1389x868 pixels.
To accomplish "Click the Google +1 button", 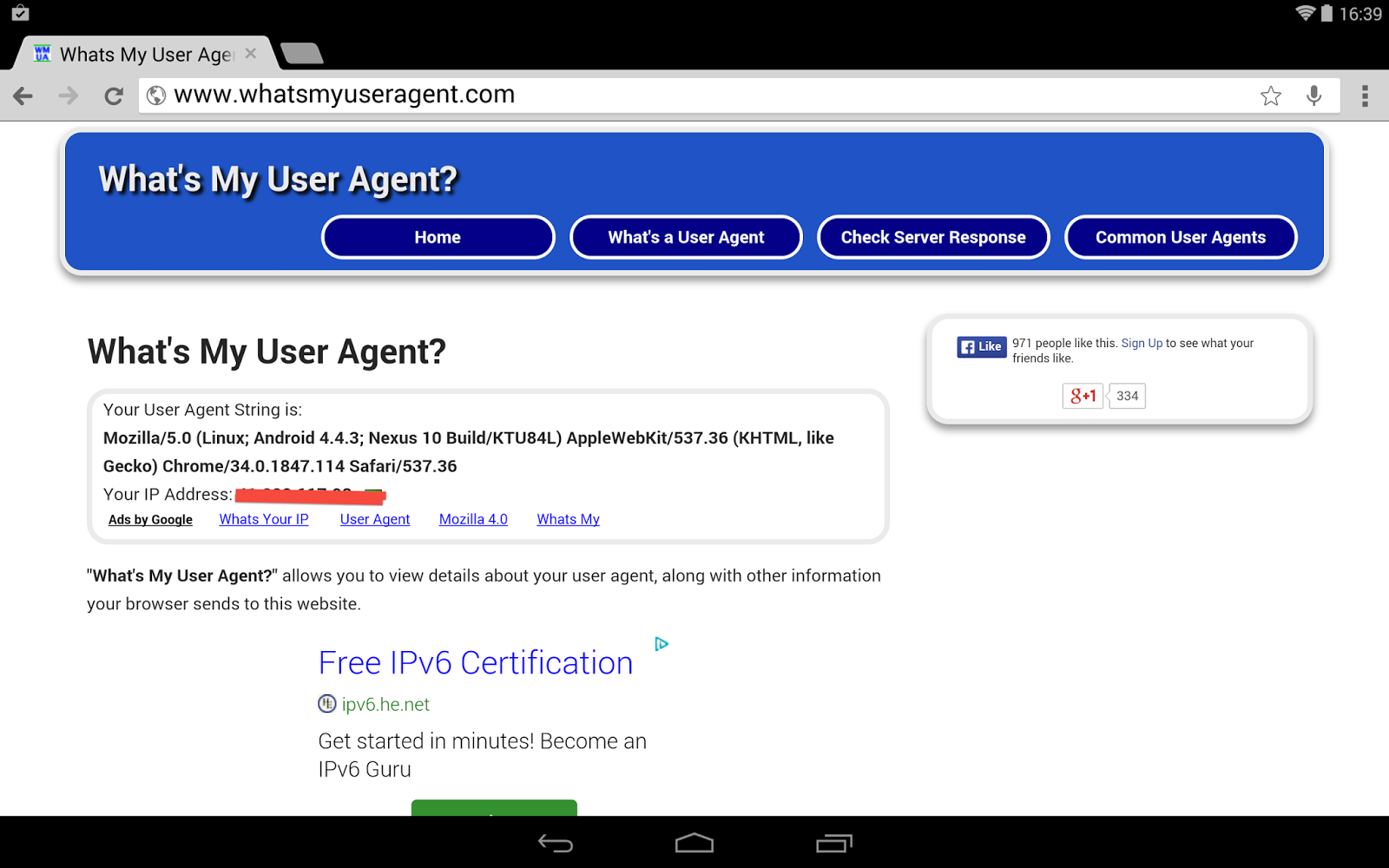I will point(1083,396).
